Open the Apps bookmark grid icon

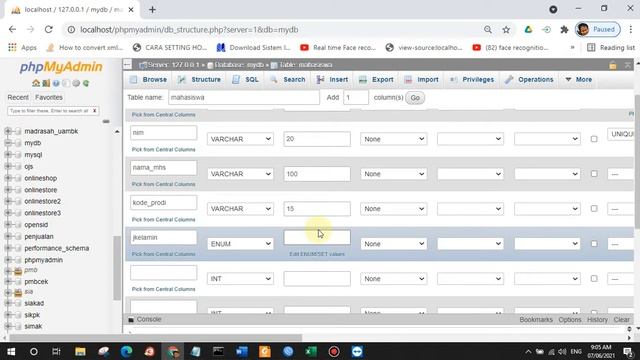(12, 47)
